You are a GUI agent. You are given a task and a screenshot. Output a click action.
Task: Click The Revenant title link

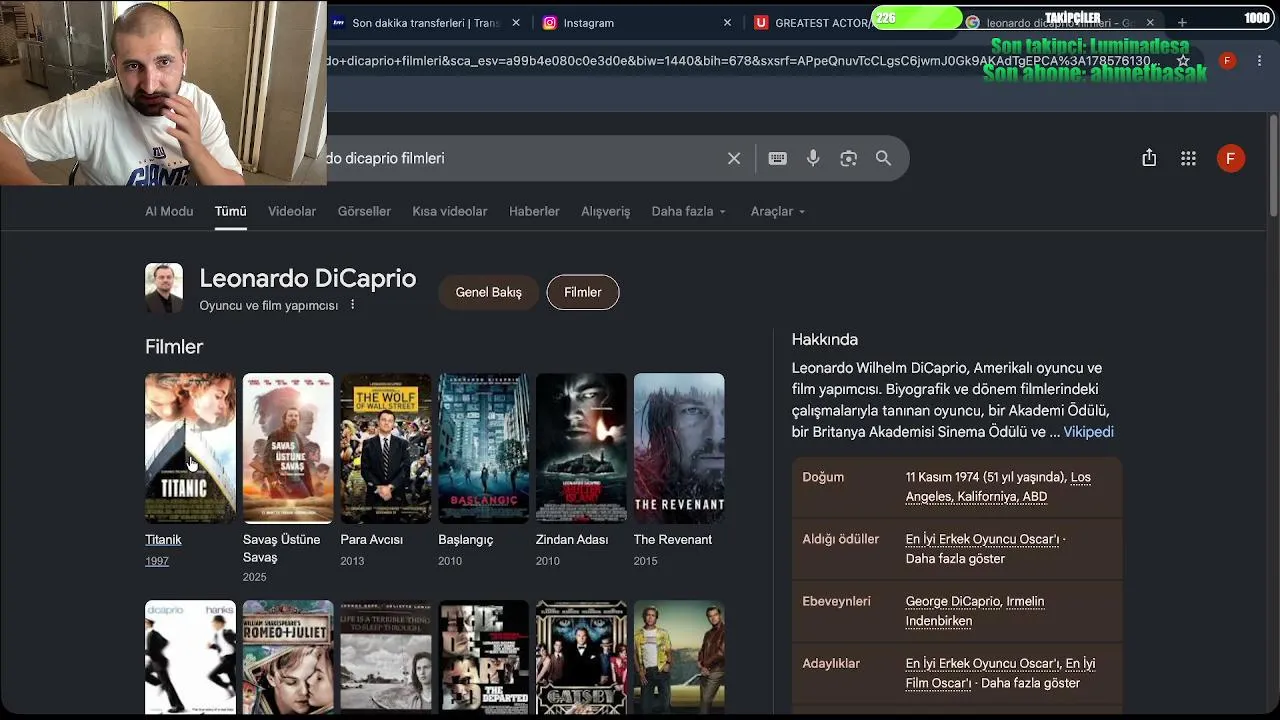673,539
